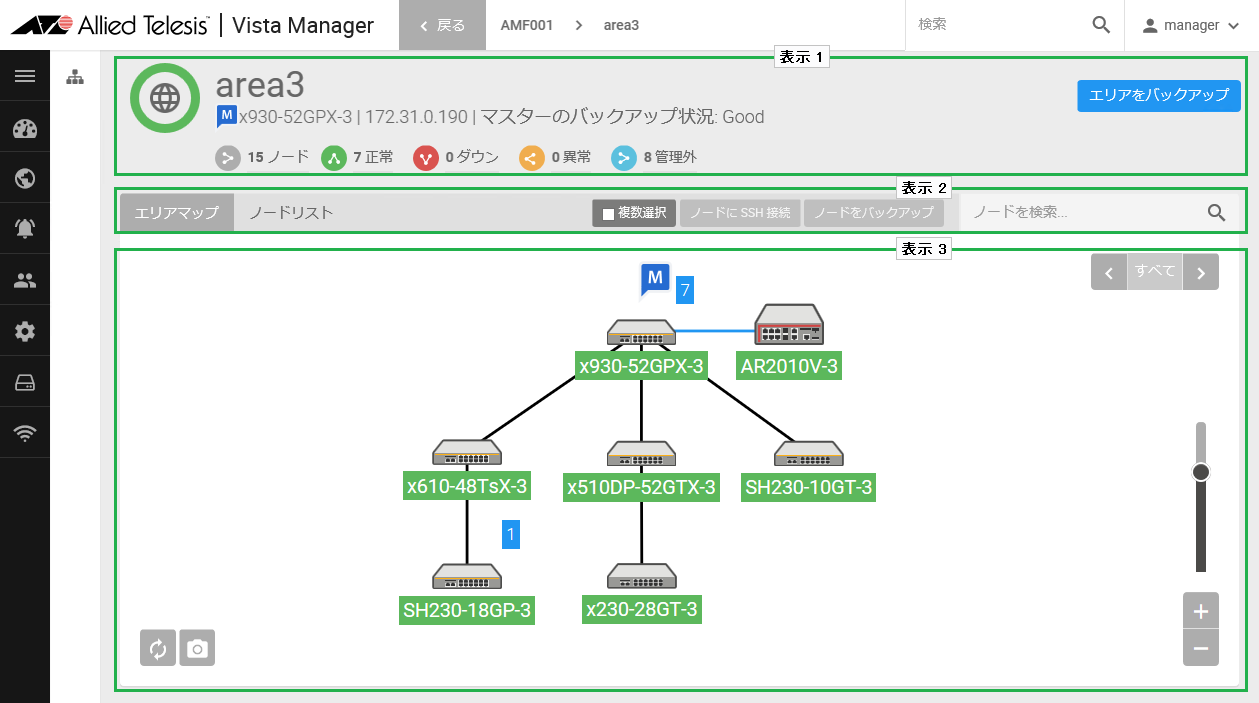
Task: Select the x610-48TsX-3 switch icon
Action: click(x=467, y=452)
